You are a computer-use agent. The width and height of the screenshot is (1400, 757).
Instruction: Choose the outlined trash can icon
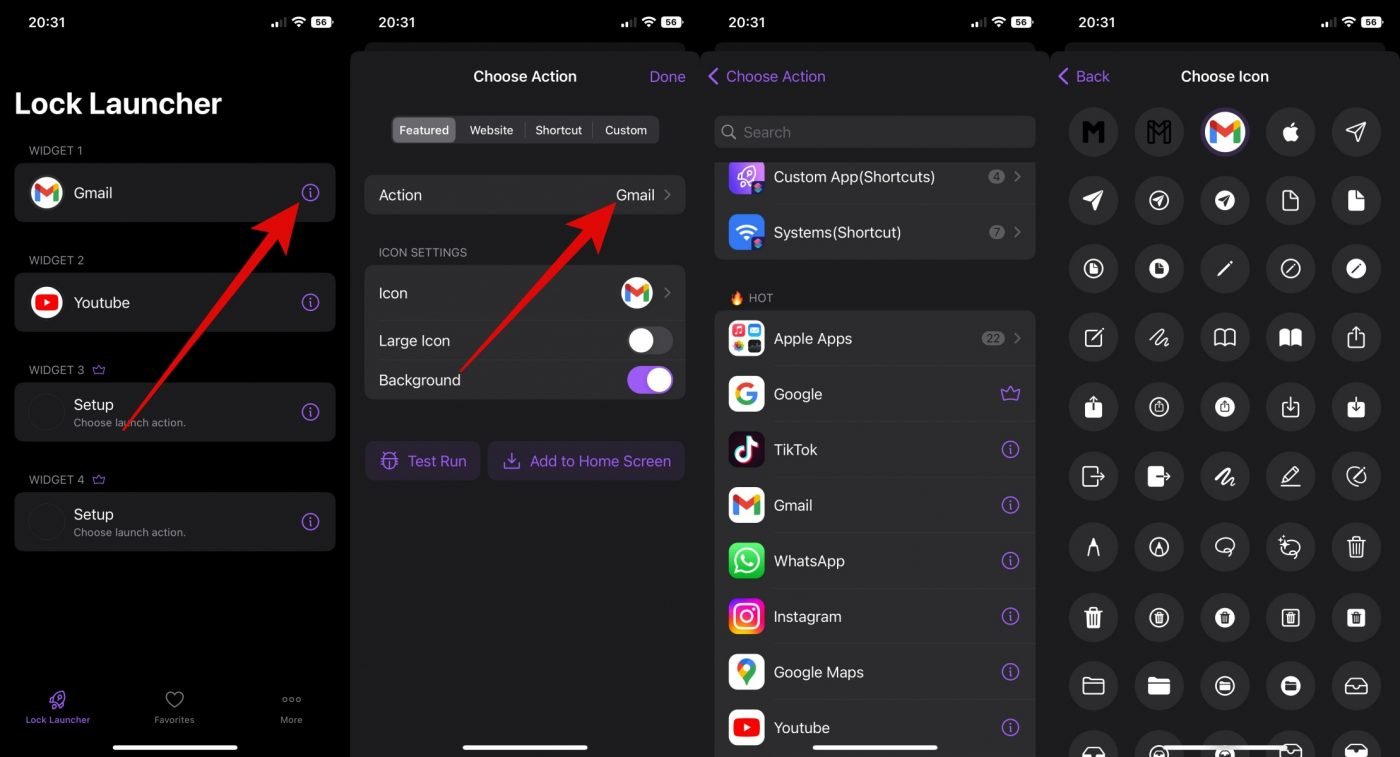tap(1356, 546)
